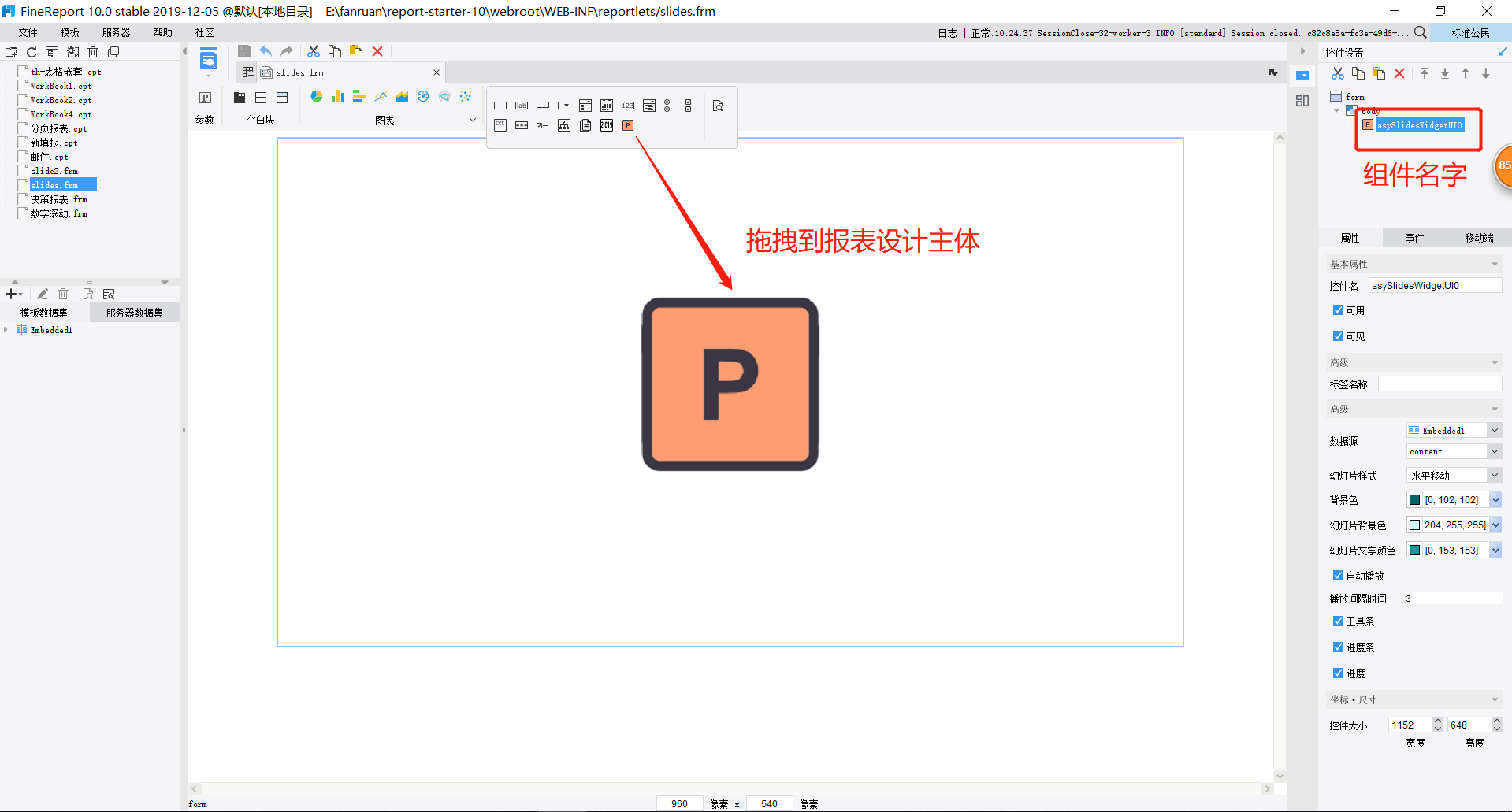Cut the selected widget in the widget settings panel
This screenshot has height=812, width=1512.
coord(1338,73)
